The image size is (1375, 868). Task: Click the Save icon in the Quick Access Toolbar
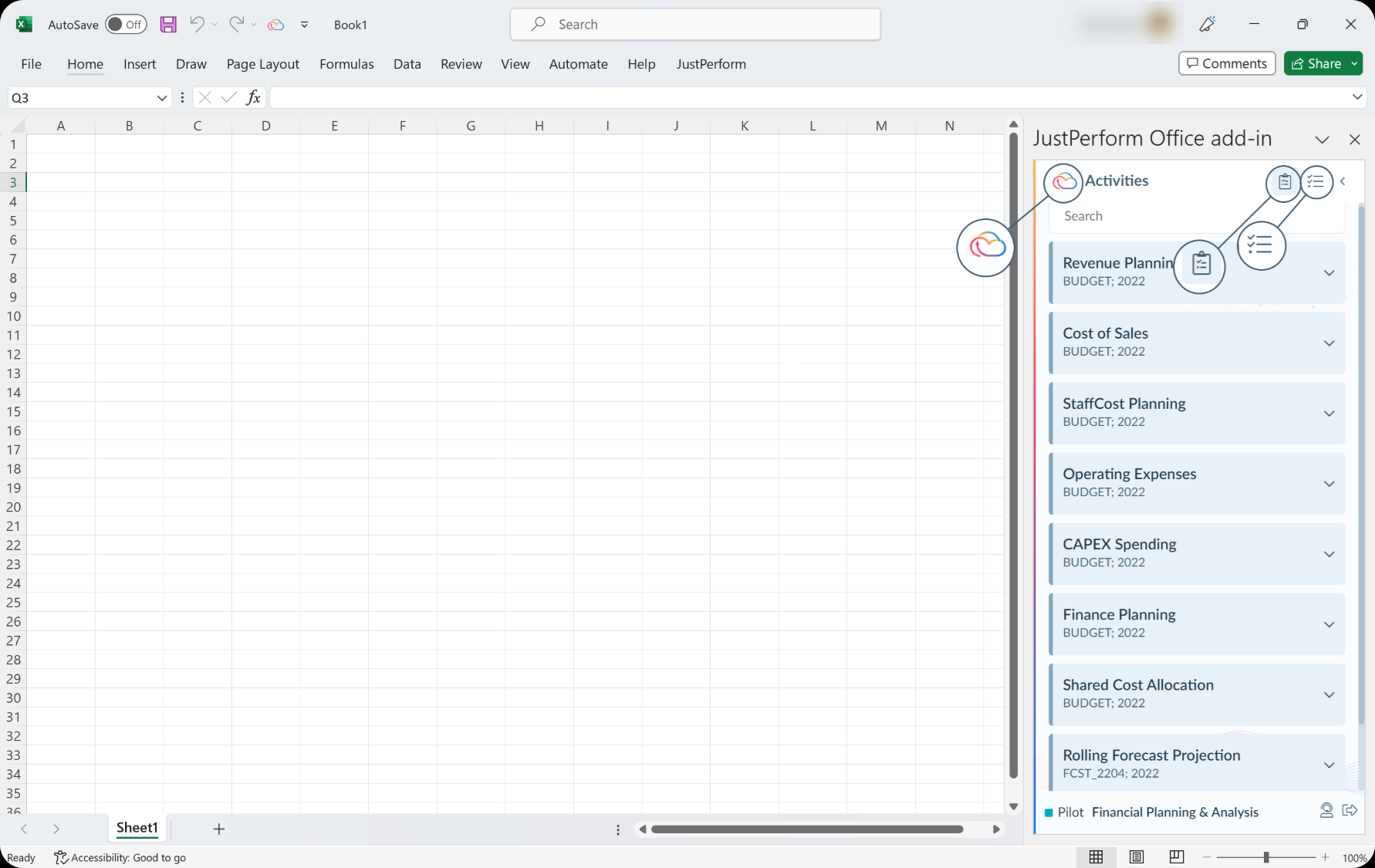[x=168, y=24]
